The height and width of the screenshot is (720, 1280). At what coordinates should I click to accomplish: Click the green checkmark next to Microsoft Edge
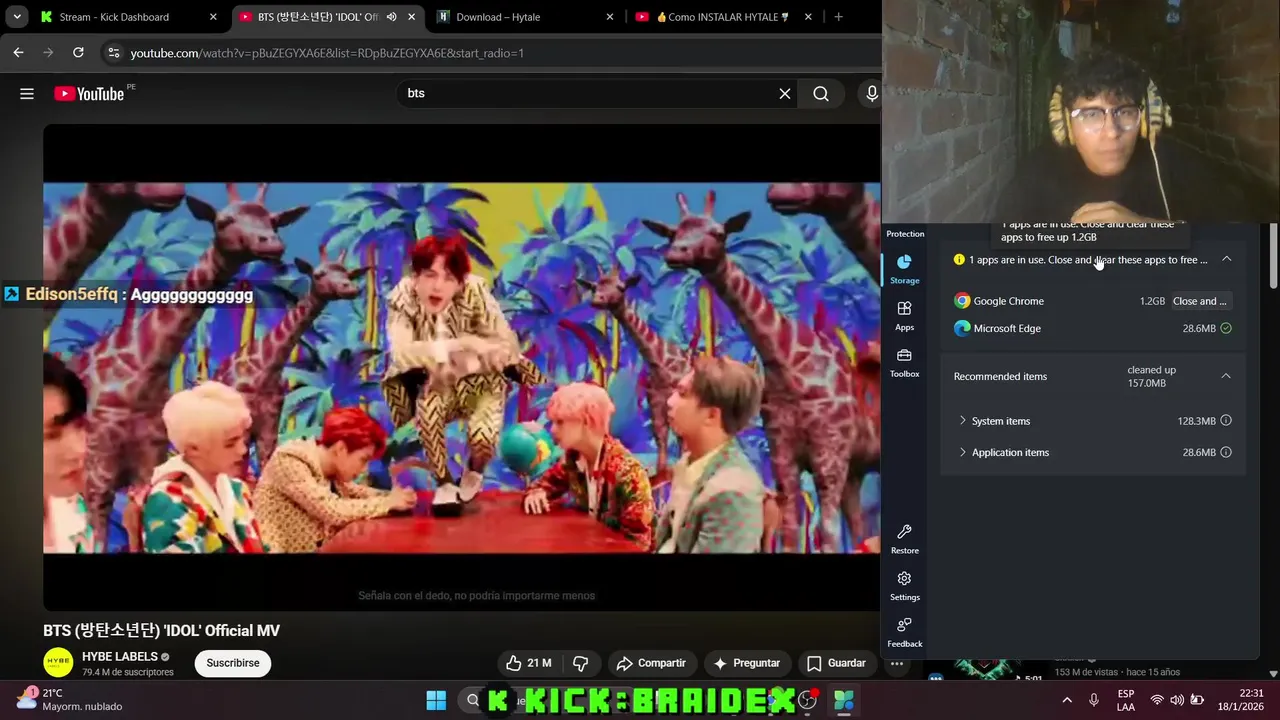1226,328
